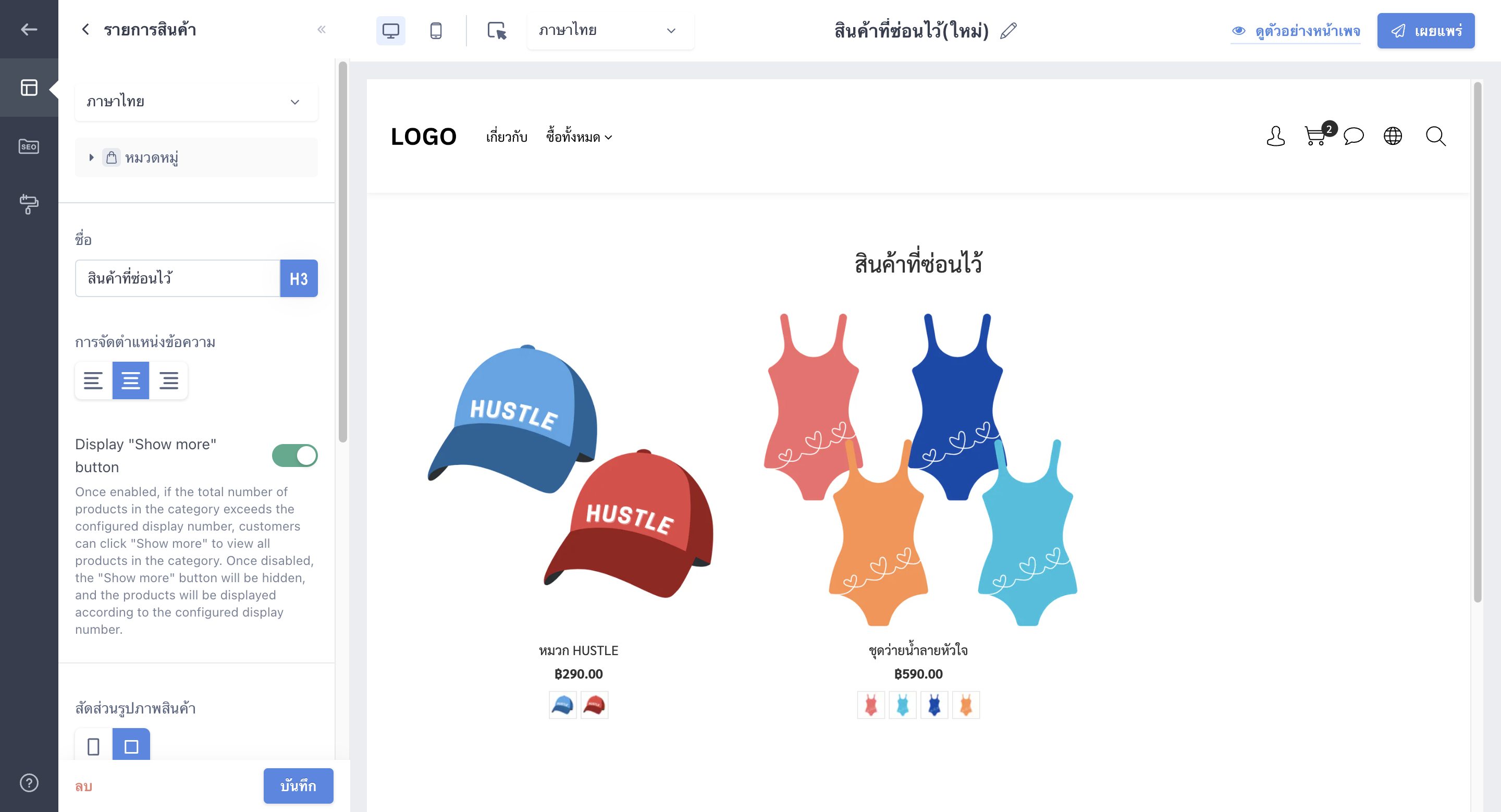This screenshot has width=1501, height=812.
Task: Click the สินค้าที่ซ่อนไว้ heading in preview
Action: coord(918,263)
